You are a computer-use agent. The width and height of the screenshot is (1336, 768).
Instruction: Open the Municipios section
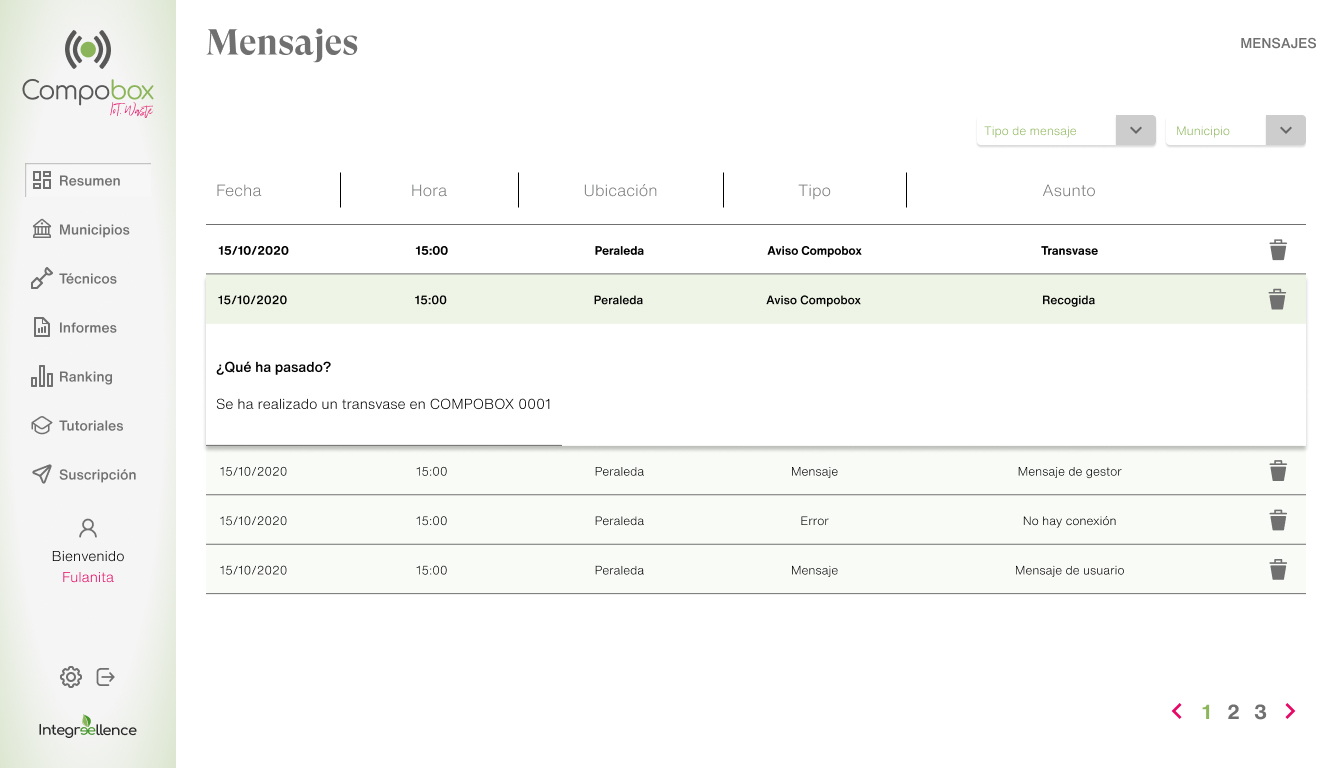tap(93, 230)
